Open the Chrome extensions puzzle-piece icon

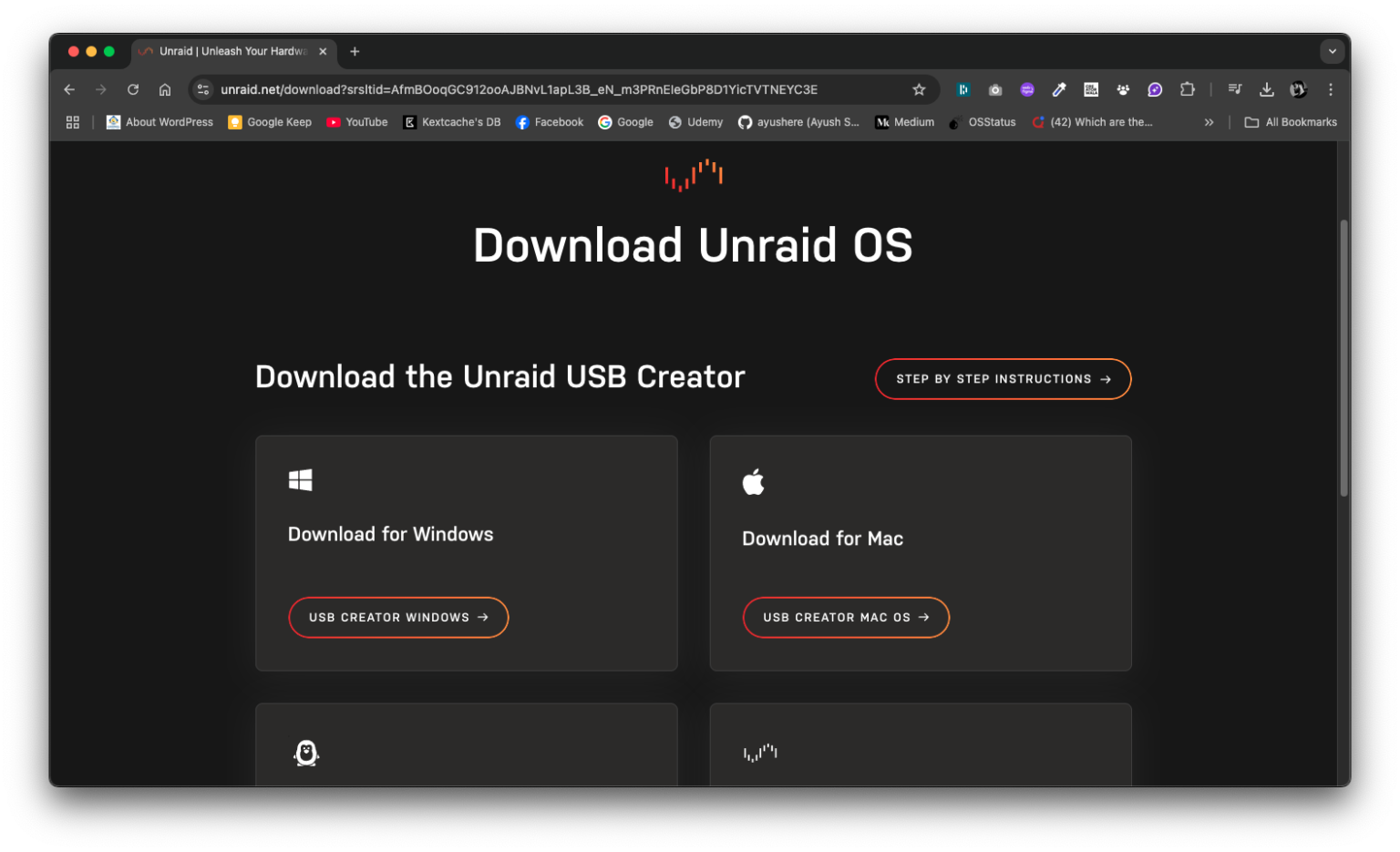(1187, 89)
